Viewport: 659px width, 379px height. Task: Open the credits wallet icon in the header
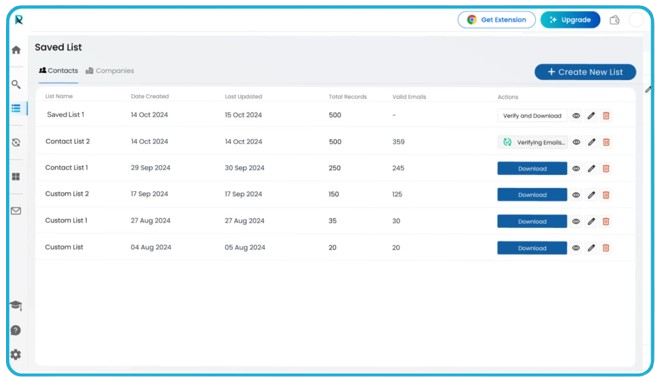click(614, 20)
